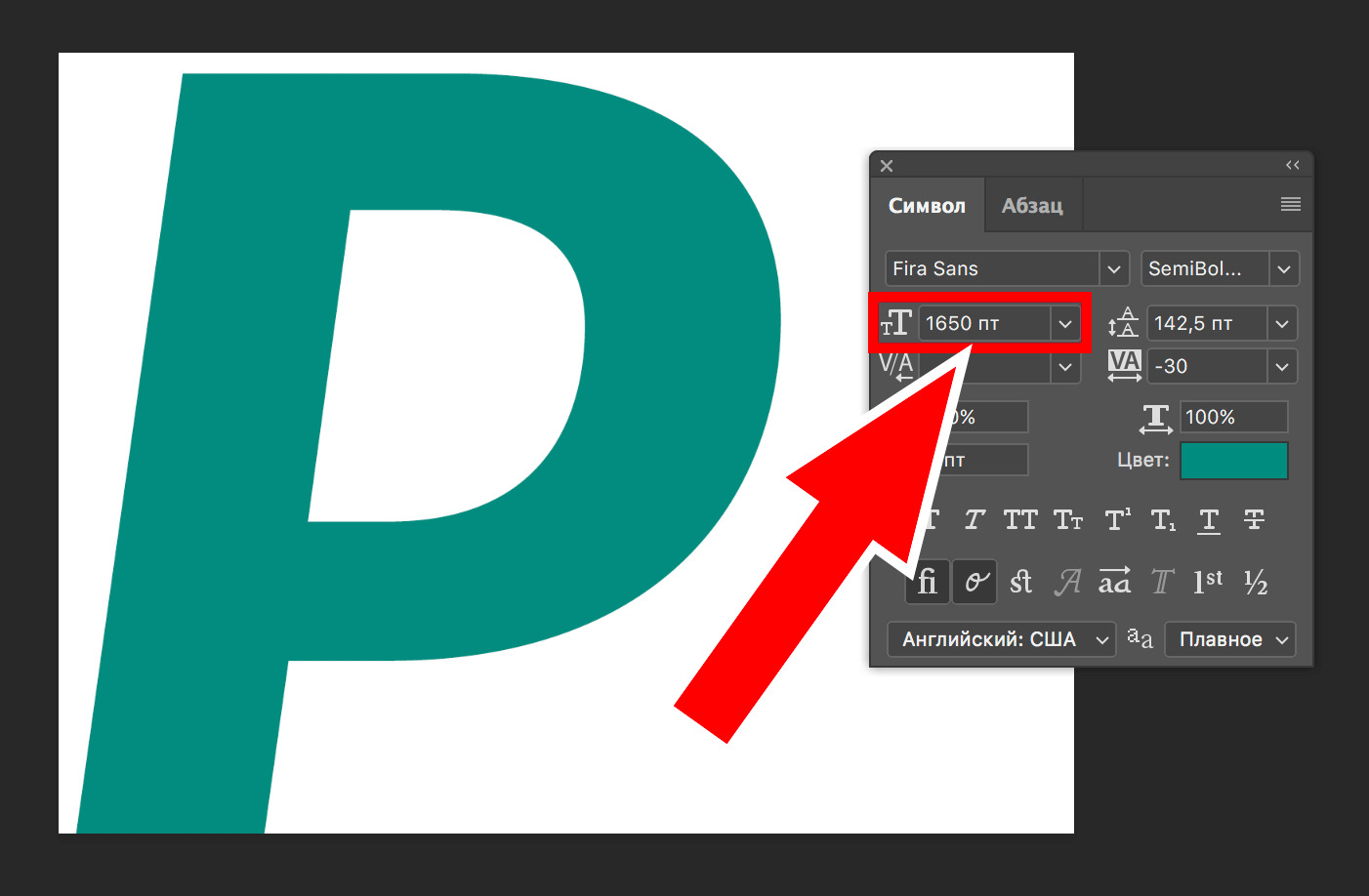Open the Символ panel flyout menu
Viewport: 1369px width, 896px height.
coord(1290,204)
